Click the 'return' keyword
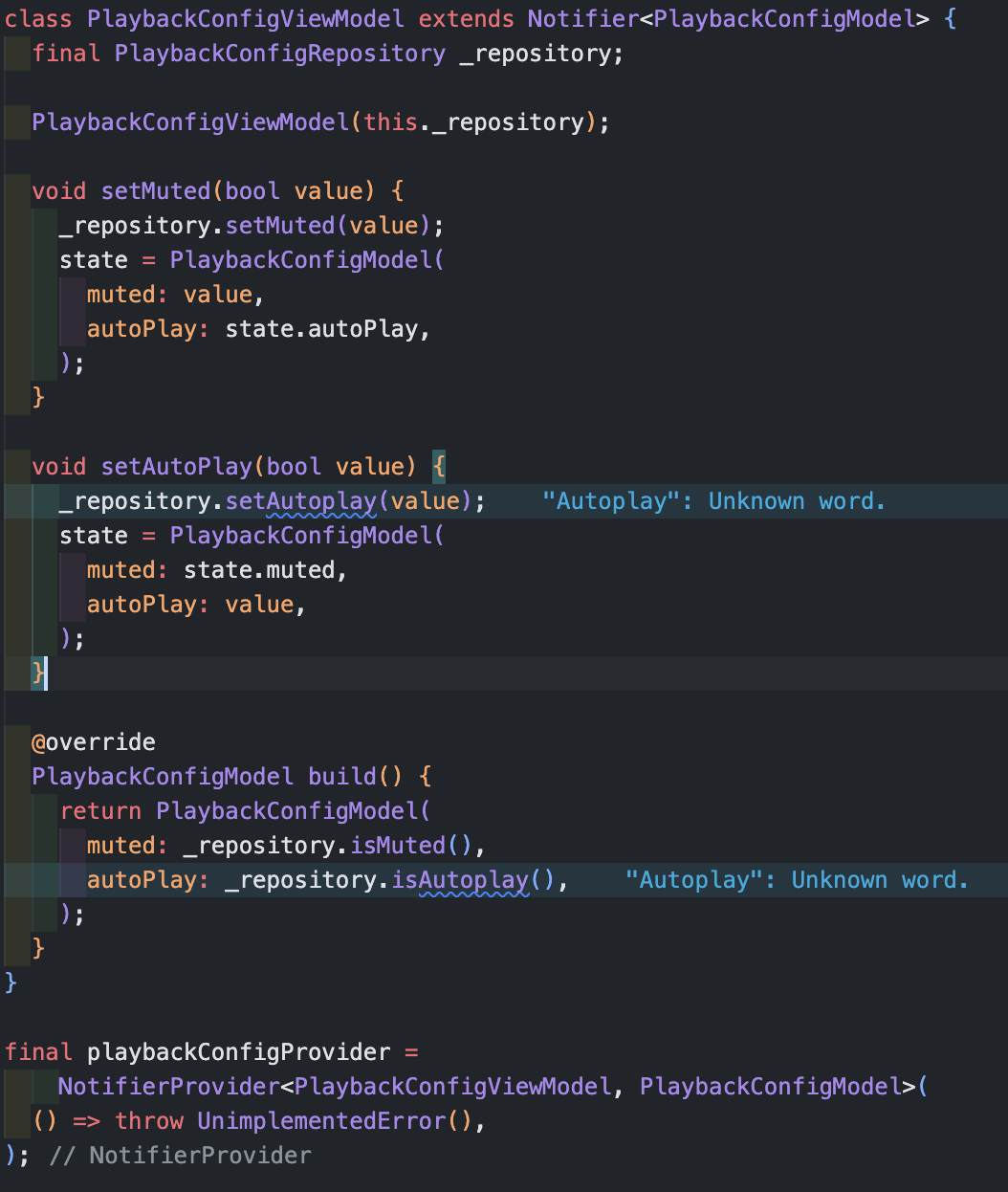 (x=100, y=810)
